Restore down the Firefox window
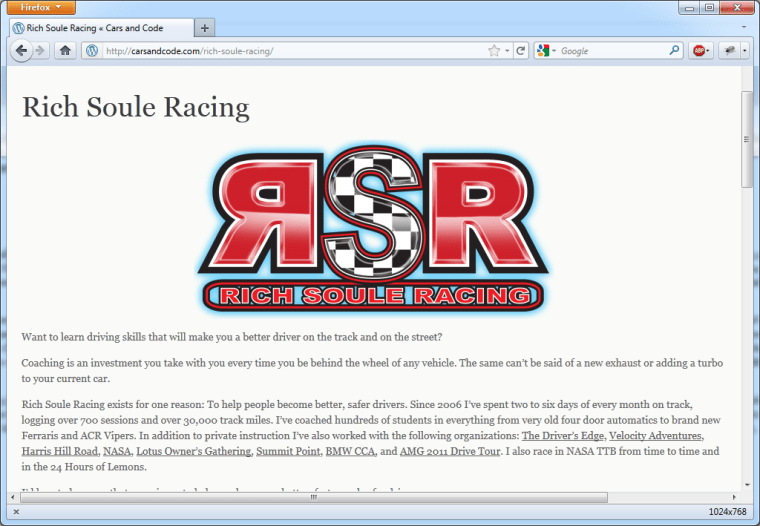Screen dimensions: 760x526 click(709, 8)
